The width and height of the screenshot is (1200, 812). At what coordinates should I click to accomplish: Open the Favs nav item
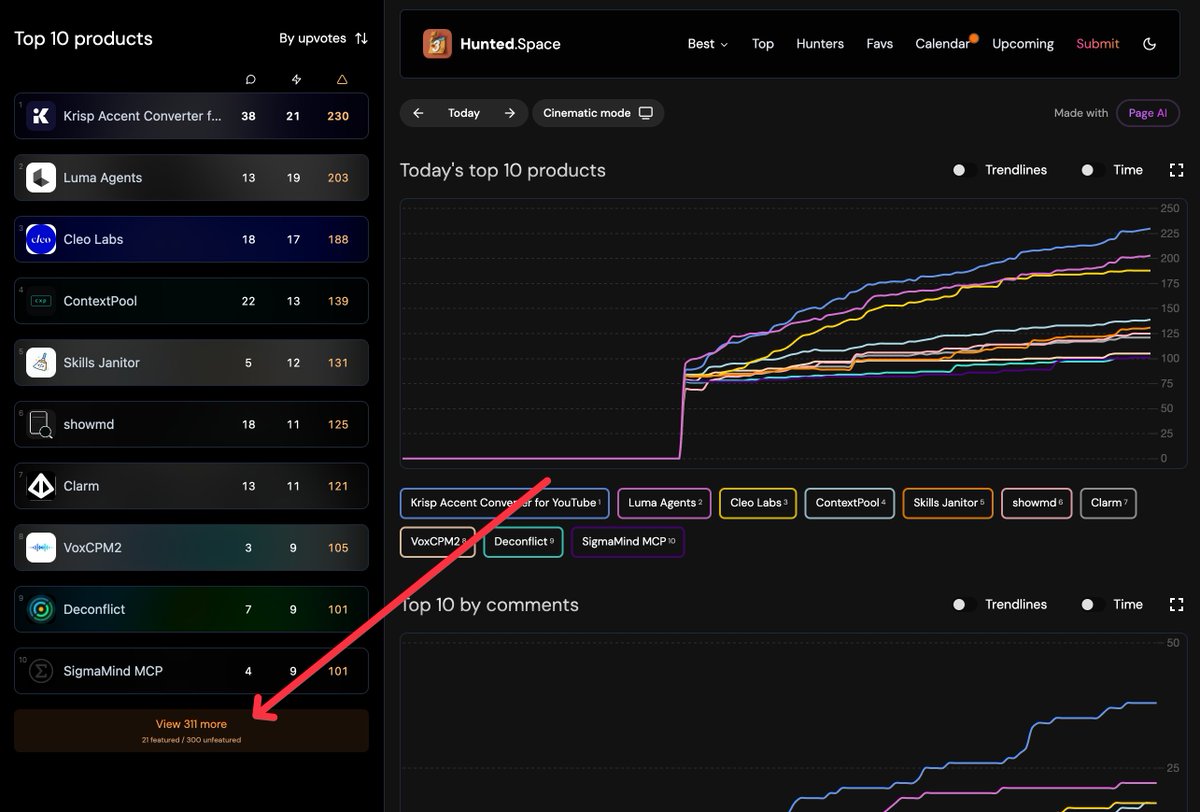(880, 44)
